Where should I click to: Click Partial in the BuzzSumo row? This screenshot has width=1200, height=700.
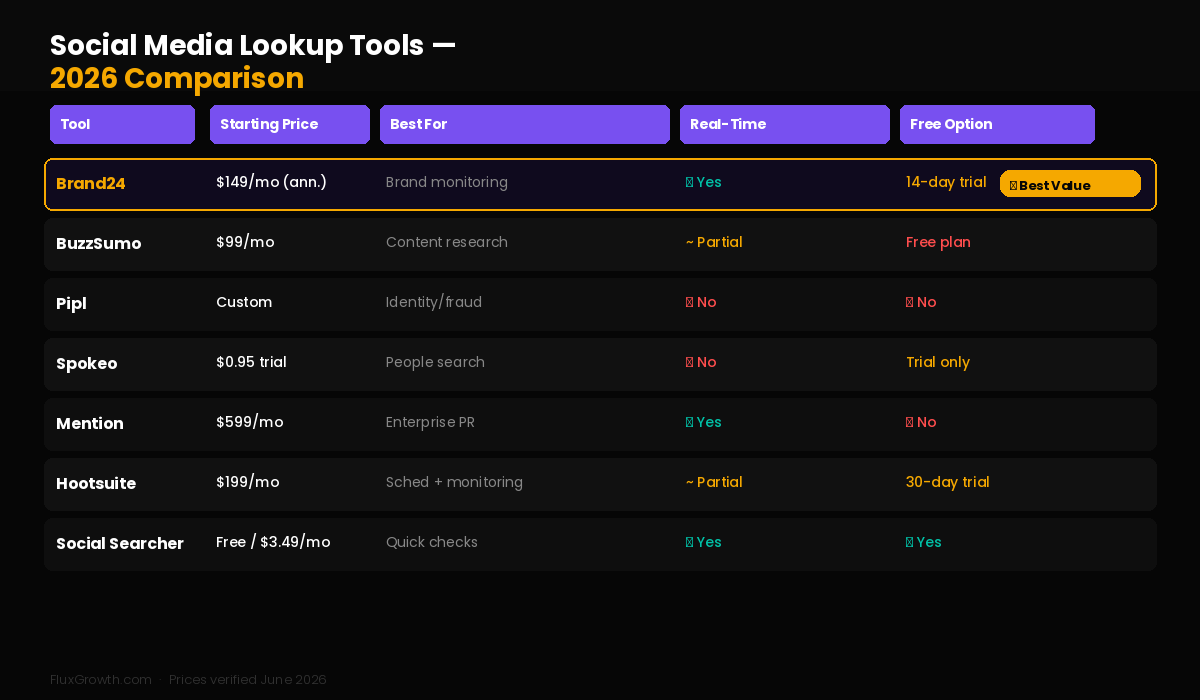pyautogui.click(x=714, y=242)
